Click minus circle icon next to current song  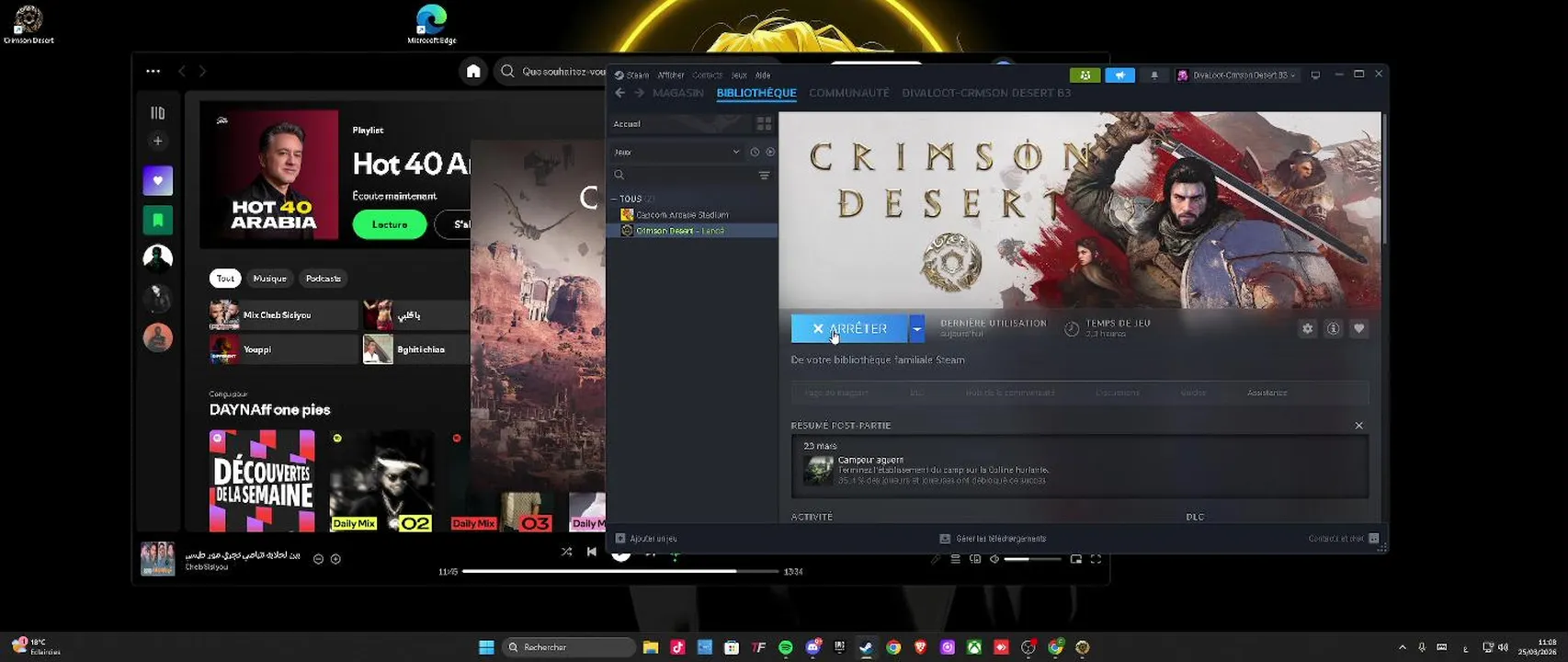click(318, 559)
